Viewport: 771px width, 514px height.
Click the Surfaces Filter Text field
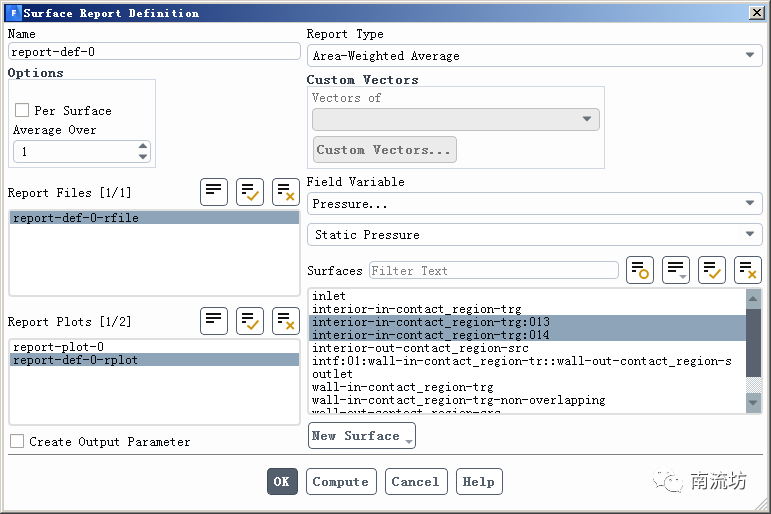[493, 271]
